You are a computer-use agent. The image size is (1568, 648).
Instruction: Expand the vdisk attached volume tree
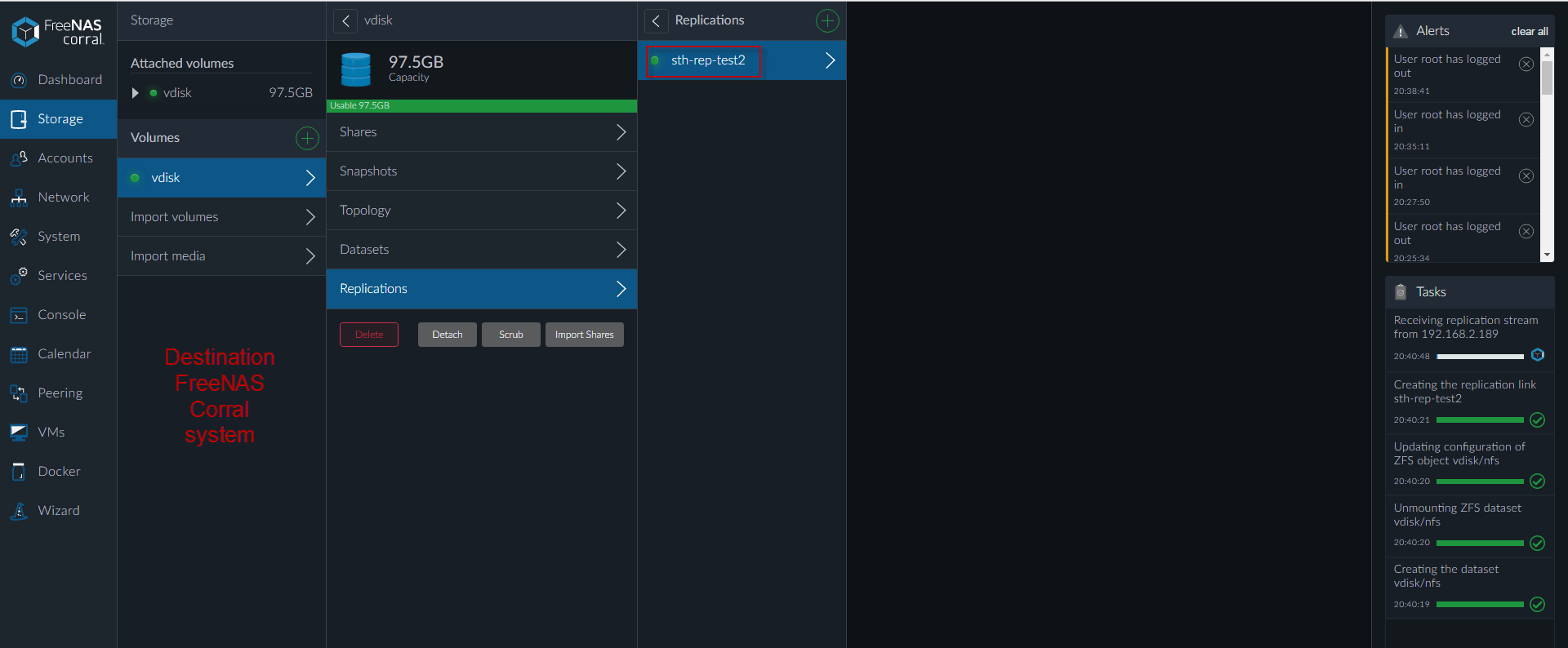(x=136, y=93)
